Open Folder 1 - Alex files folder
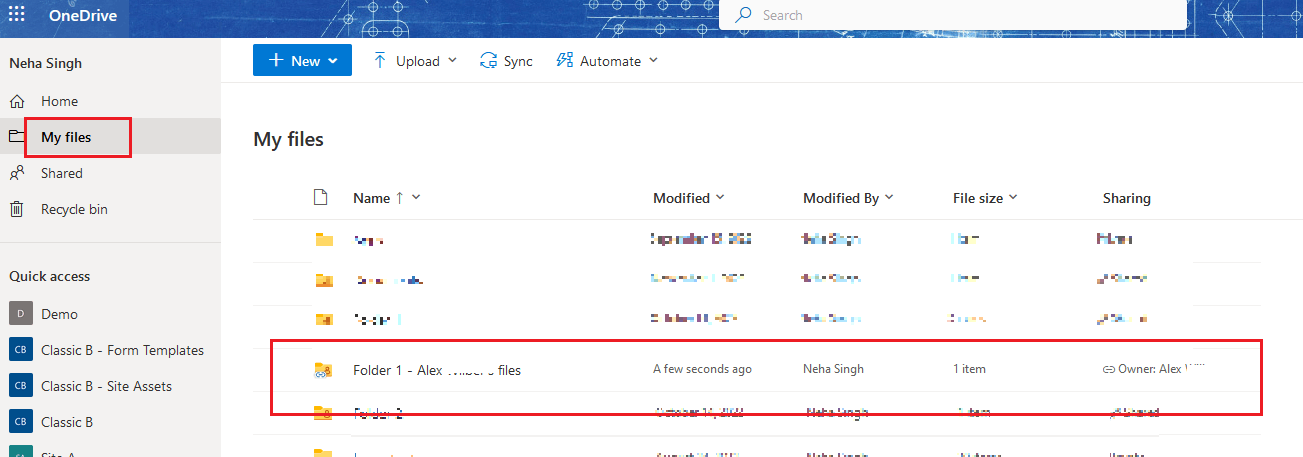Image resolution: width=1303 pixels, height=457 pixels. pyautogui.click(x=437, y=370)
